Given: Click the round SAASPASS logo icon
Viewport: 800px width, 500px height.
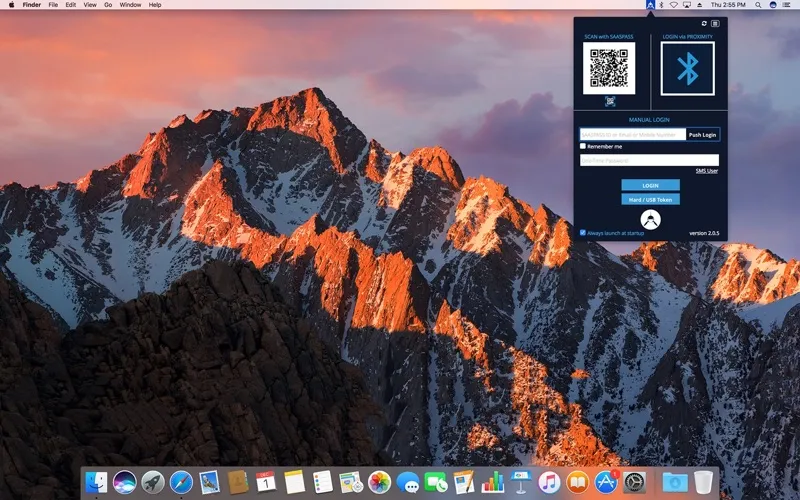Looking at the screenshot, I should tap(650, 221).
